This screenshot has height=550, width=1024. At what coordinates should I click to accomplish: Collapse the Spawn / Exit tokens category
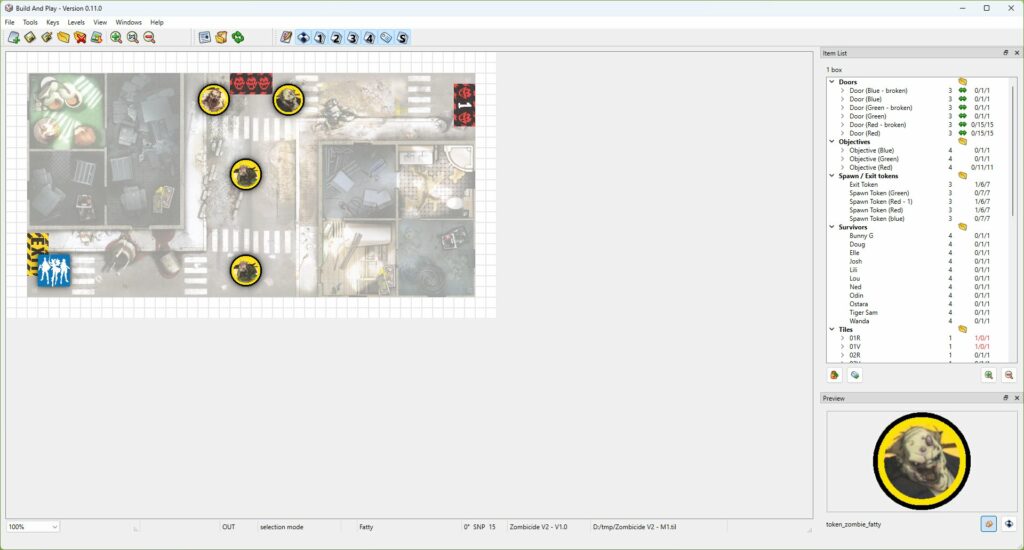pyautogui.click(x=832, y=176)
